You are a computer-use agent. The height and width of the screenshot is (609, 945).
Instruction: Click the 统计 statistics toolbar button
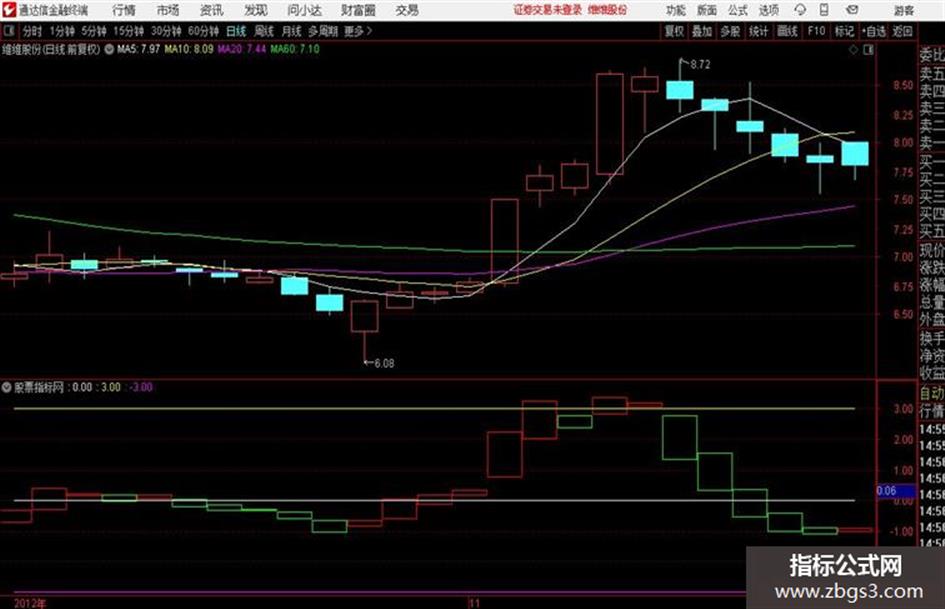point(759,31)
